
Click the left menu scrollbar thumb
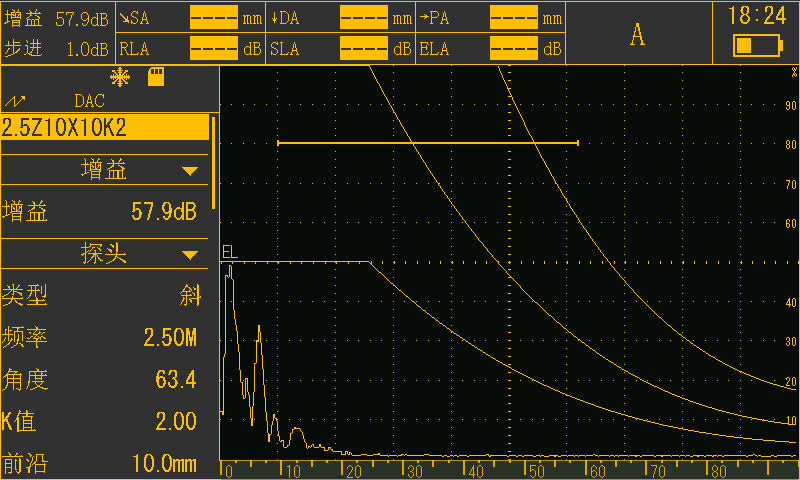point(213,163)
